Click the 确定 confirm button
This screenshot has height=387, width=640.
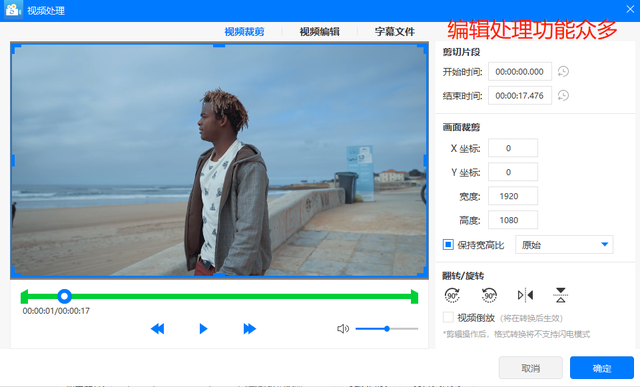[602, 368]
